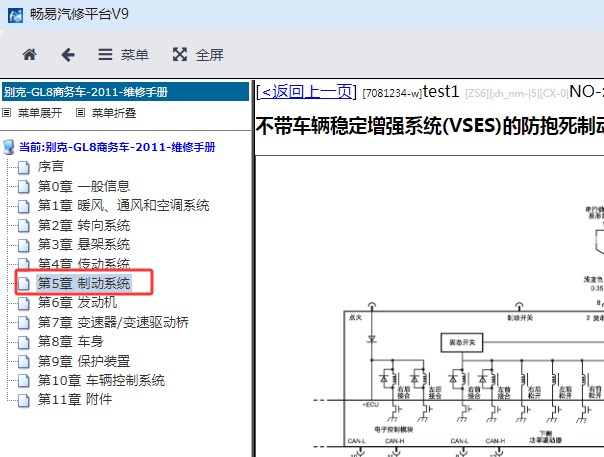Click the page icon beside 第10章
Viewport: 604px width, 457px height.
pyautogui.click(x=23, y=381)
